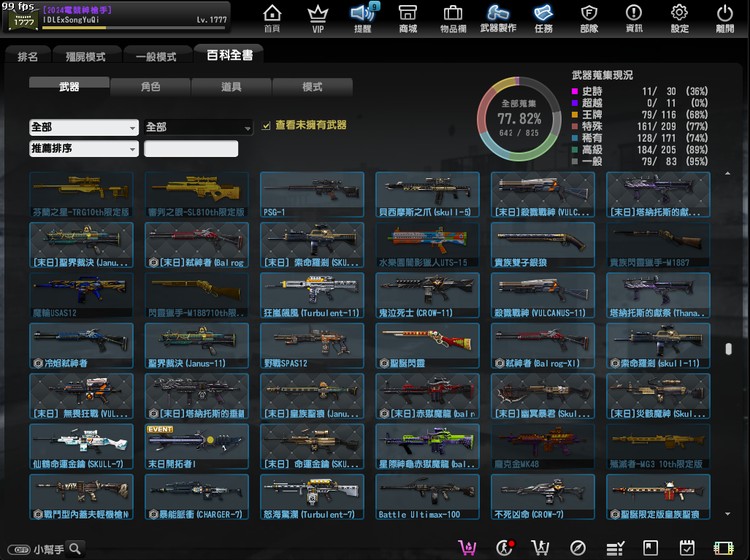Screen dimensions: 750x560
Task: Click the 王牌 orange color legend swatch
Action: 575,115
